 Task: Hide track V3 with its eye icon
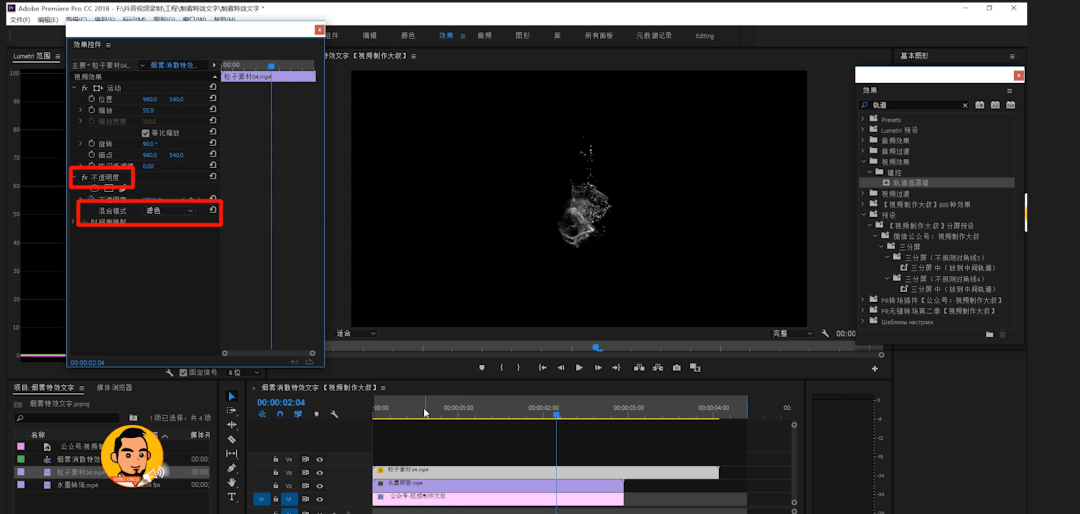click(x=320, y=473)
